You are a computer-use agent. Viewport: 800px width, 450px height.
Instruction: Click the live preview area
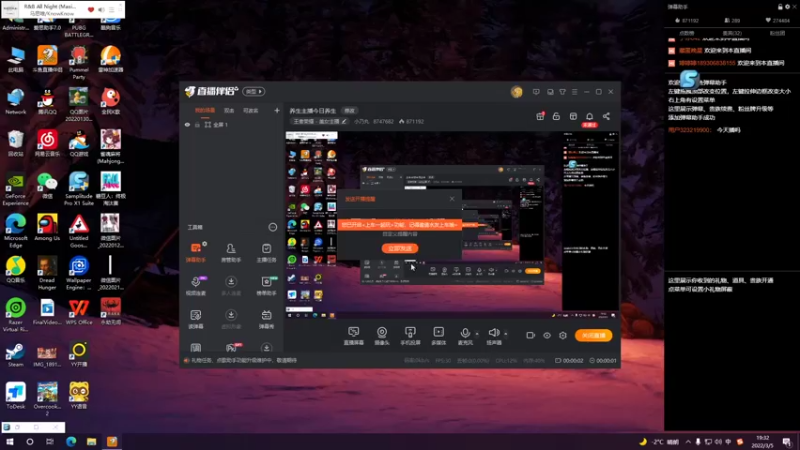coord(452,225)
